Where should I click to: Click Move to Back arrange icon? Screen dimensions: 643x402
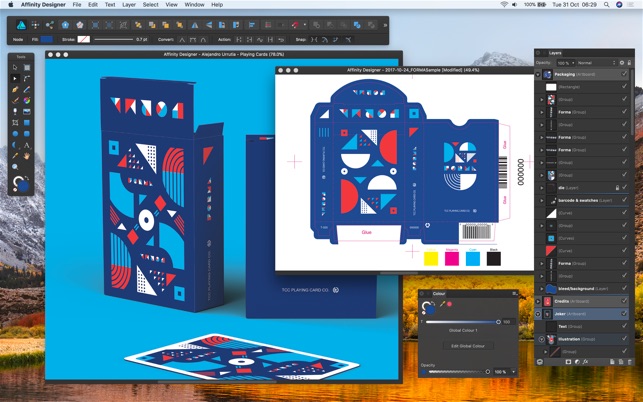[138, 25]
